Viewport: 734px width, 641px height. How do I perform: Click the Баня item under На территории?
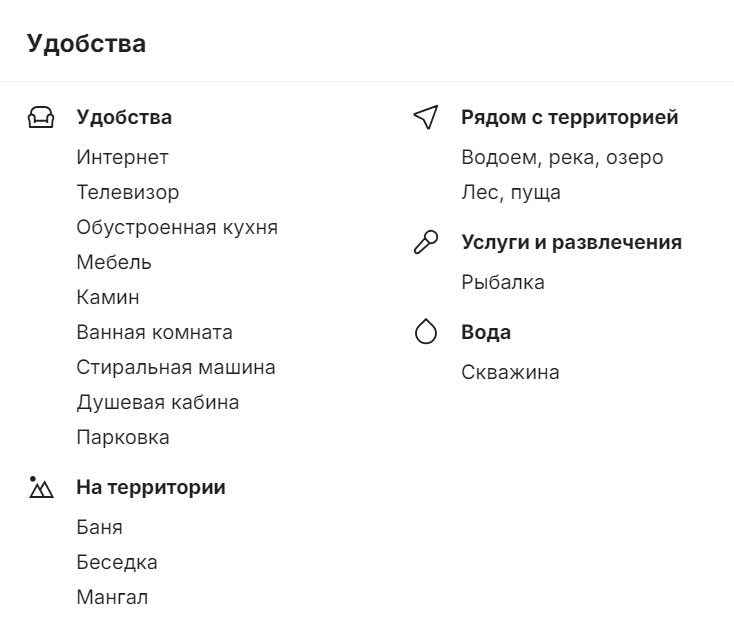click(99, 527)
